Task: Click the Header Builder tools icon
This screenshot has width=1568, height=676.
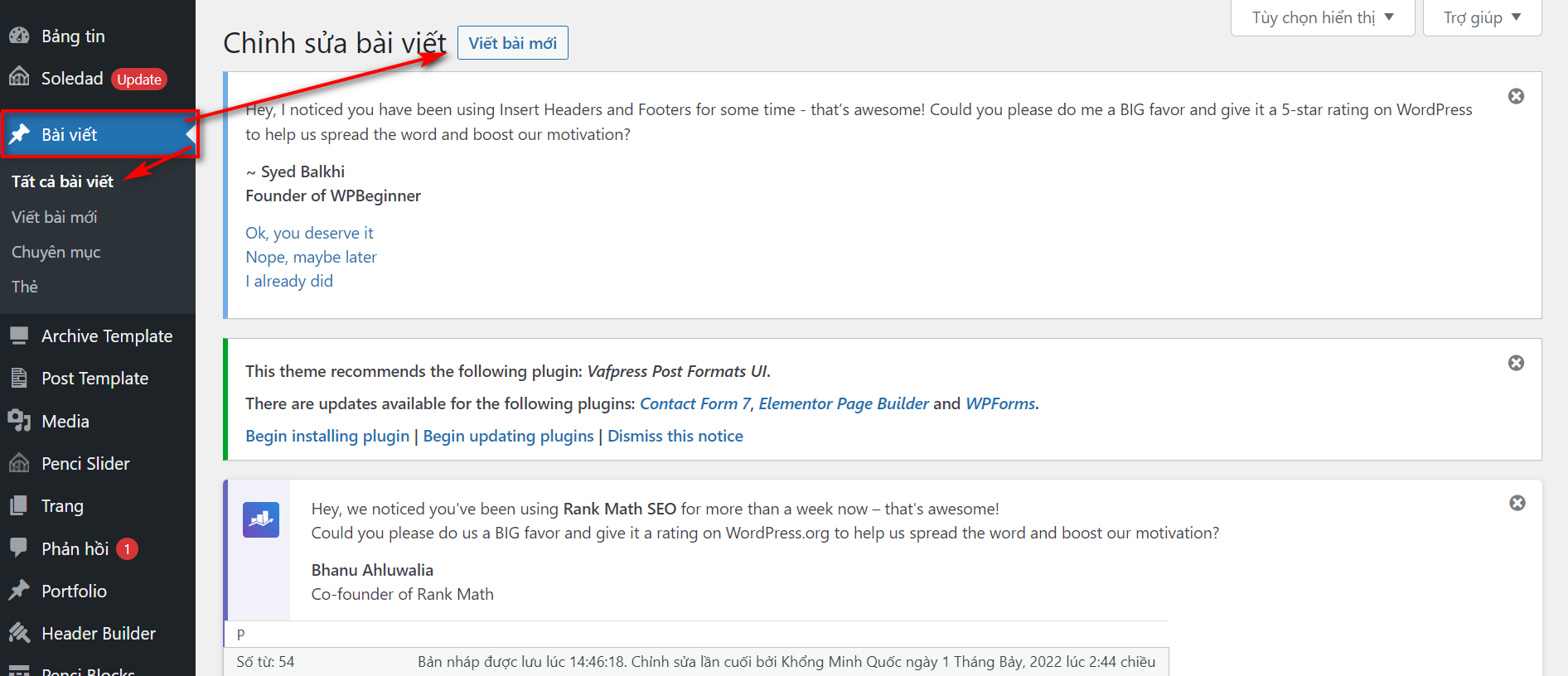Action: click(x=19, y=633)
